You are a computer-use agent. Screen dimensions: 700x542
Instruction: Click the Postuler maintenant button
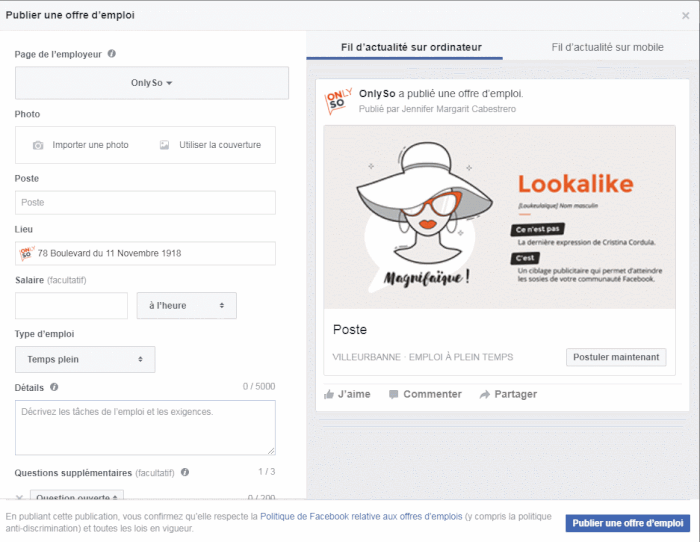click(616, 357)
